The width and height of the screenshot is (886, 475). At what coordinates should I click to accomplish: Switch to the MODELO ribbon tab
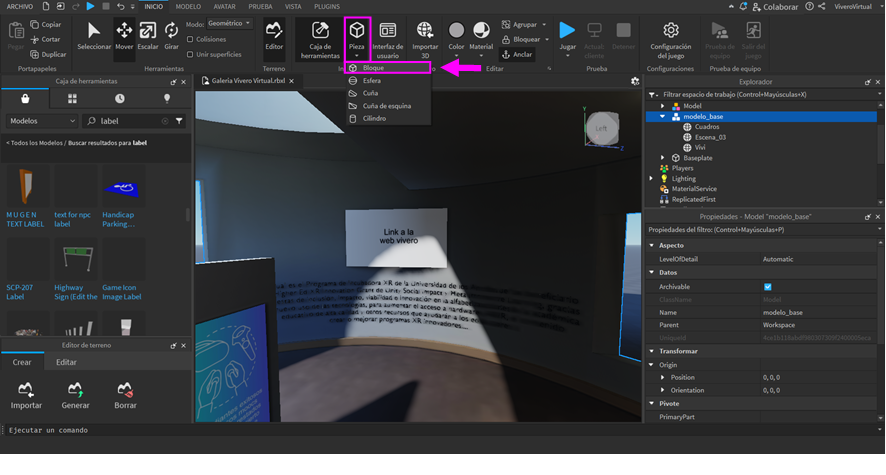coord(188,6)
